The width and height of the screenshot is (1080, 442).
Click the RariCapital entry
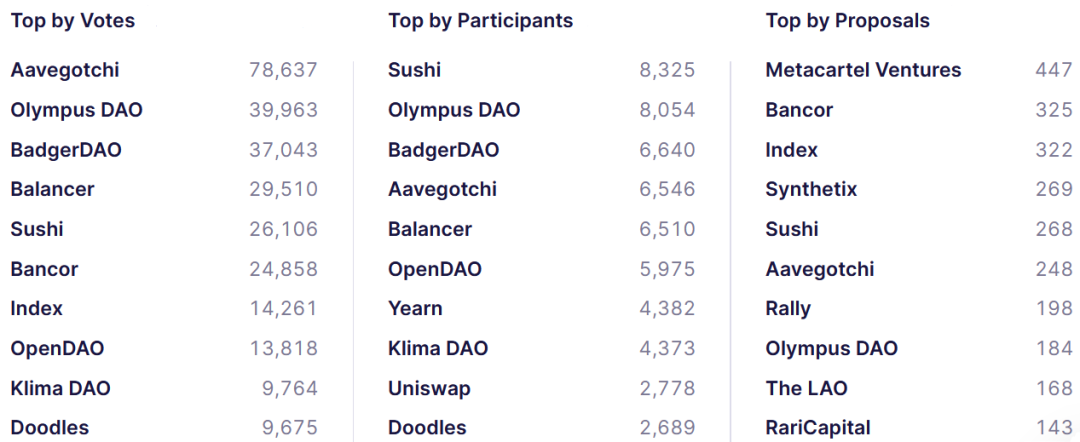(818, 428)
